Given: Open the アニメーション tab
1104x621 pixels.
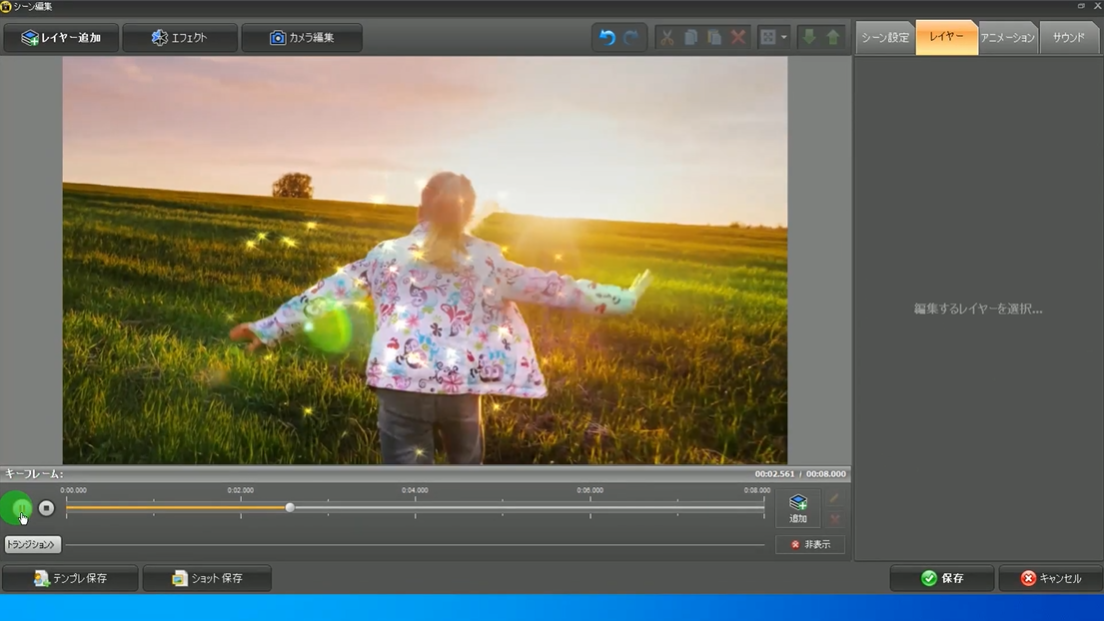Looking at the screenshot, I should point(1008,38).
